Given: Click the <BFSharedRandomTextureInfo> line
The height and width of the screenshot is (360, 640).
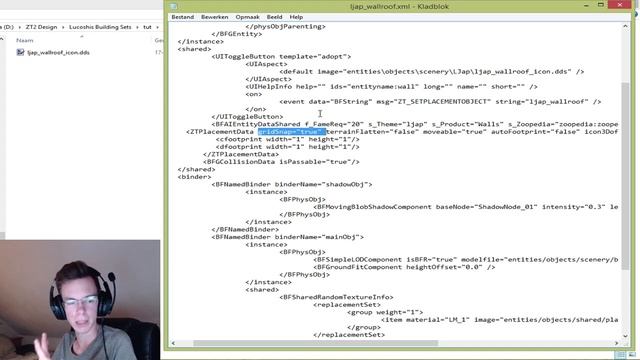Looking at the screenshot, I should 336,298.
